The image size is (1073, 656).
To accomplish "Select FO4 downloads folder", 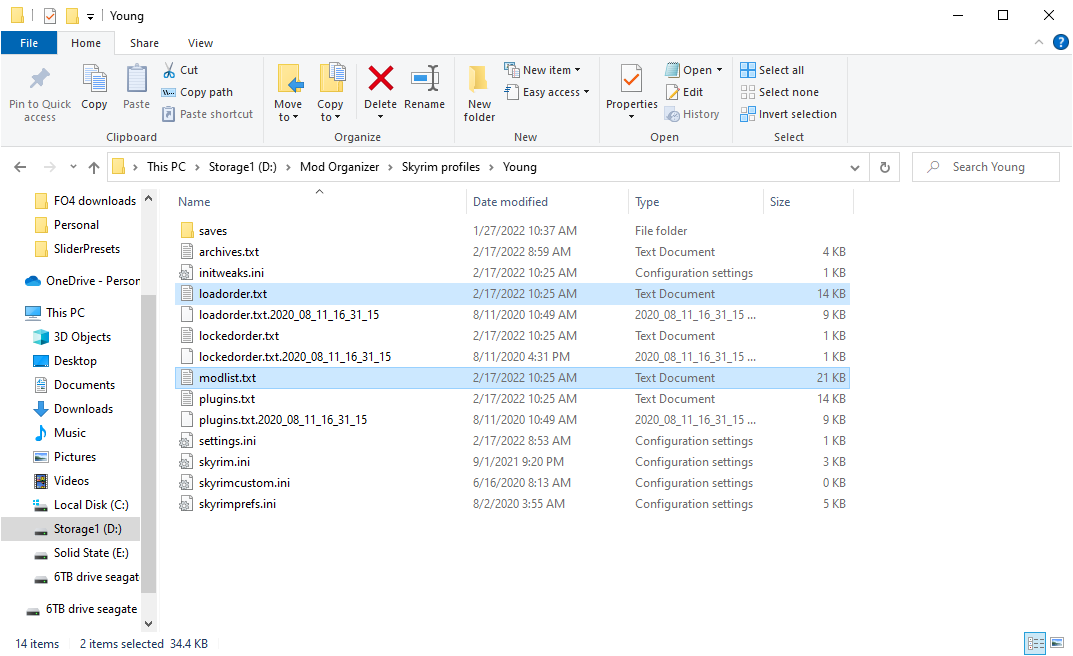I will [x=95, y=200].
